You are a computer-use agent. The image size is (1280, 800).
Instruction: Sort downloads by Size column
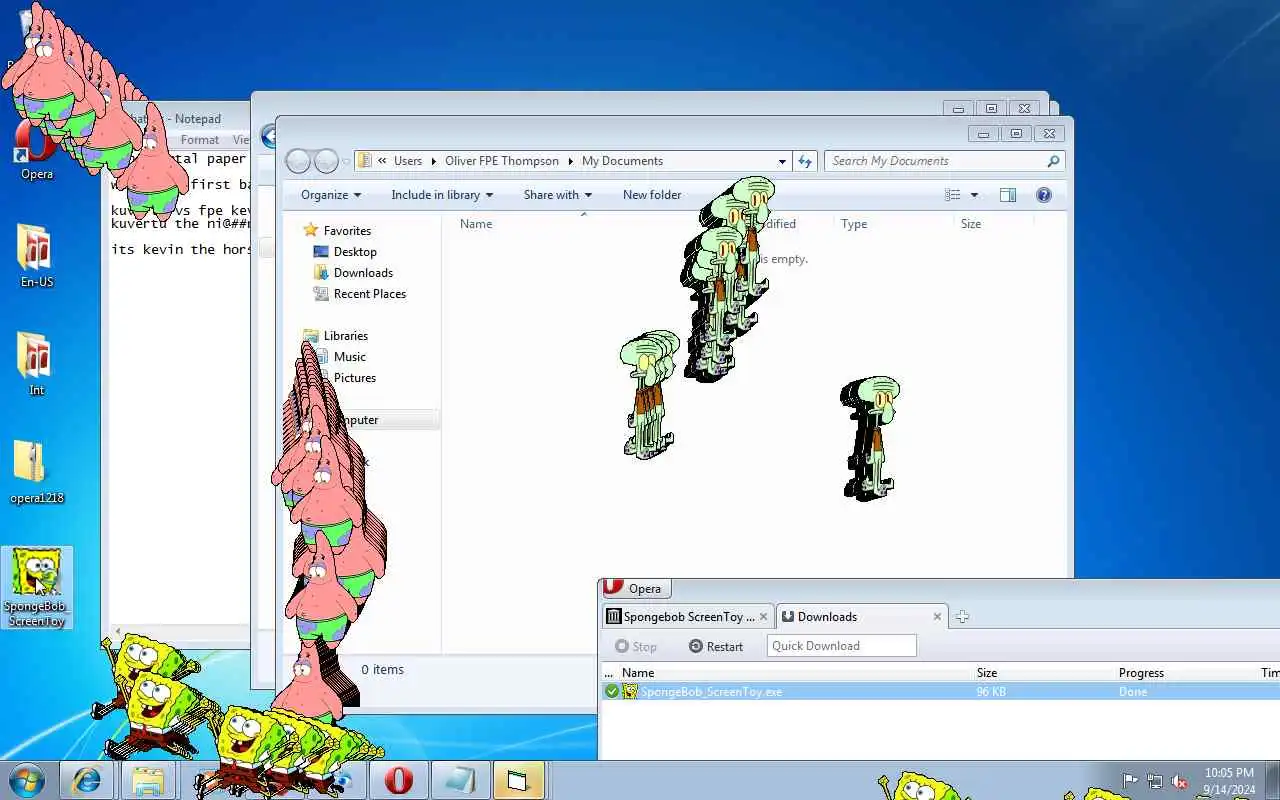click(x=987, y=673)
